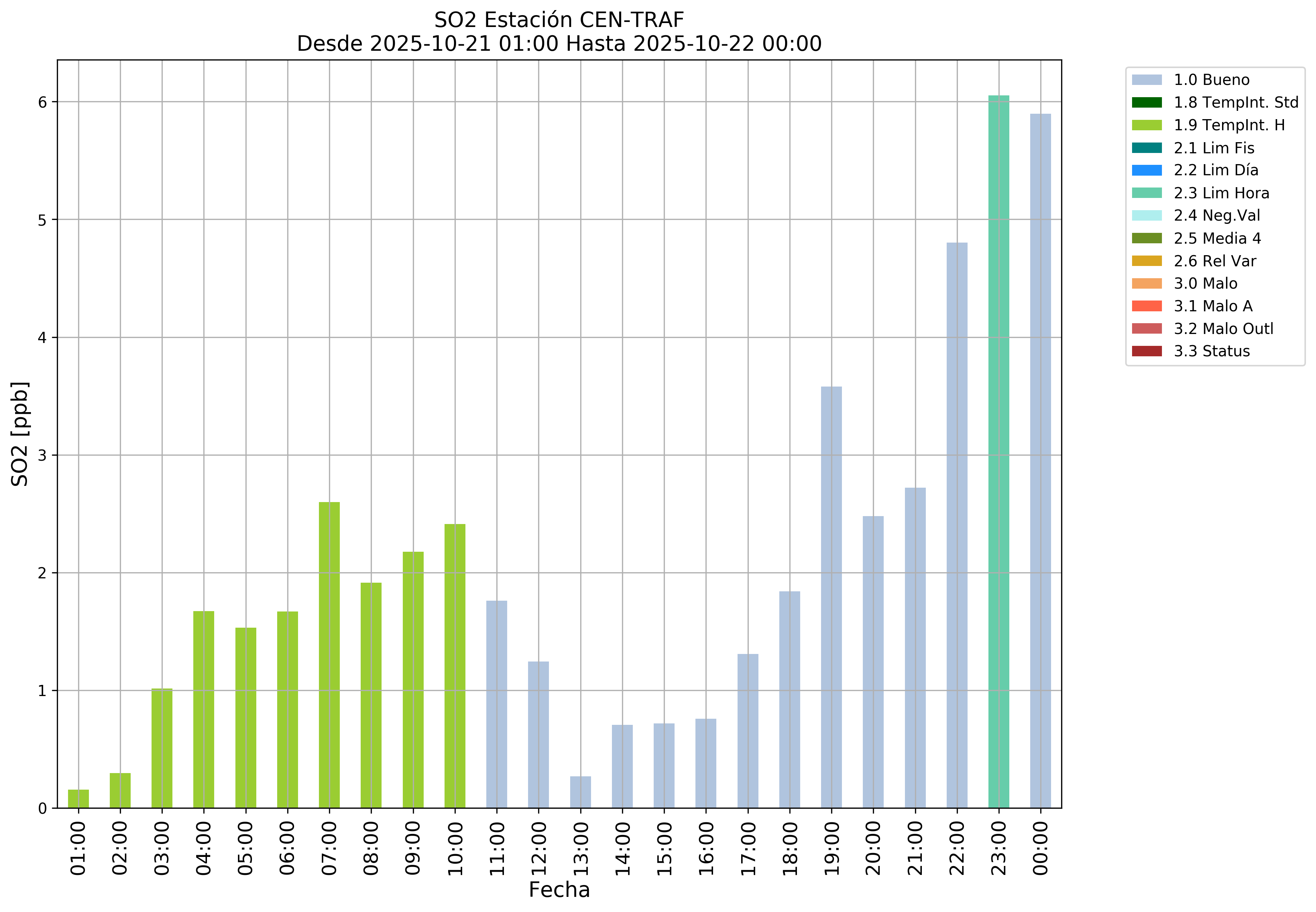Click the 2.4 Neg.Val legend text
Image resolution: width=1316 pixels, height=912 pixels.
click(1217, 216)
